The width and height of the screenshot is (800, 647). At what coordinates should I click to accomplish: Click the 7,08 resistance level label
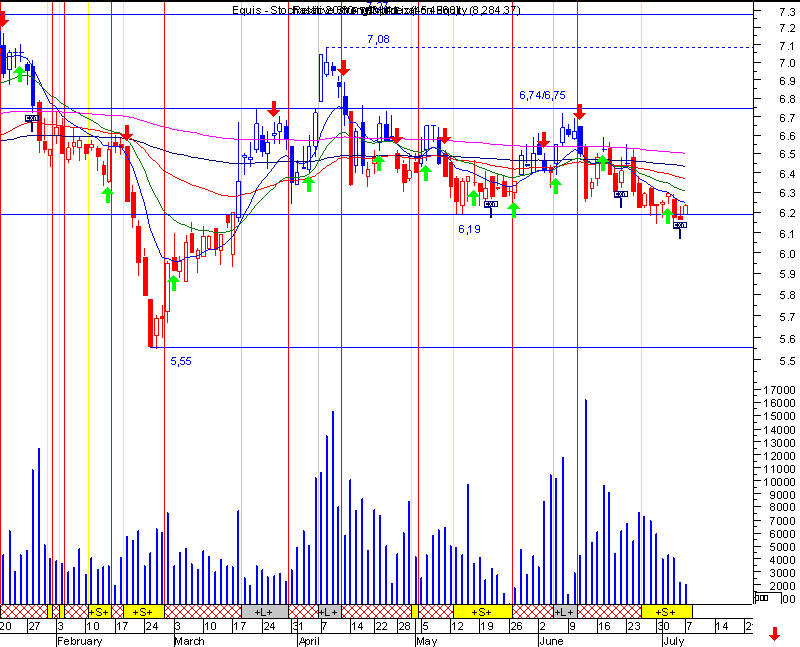pos(378,39)
